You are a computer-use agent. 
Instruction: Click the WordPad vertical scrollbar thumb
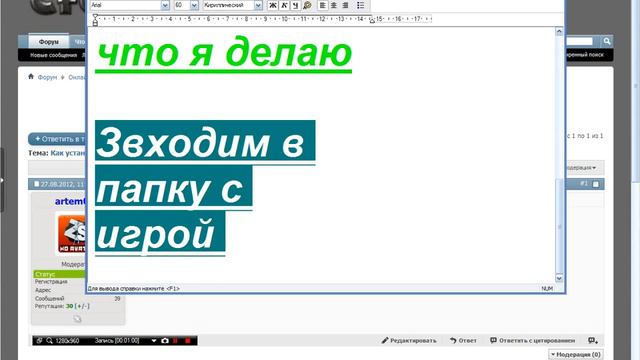coord(559,226)
